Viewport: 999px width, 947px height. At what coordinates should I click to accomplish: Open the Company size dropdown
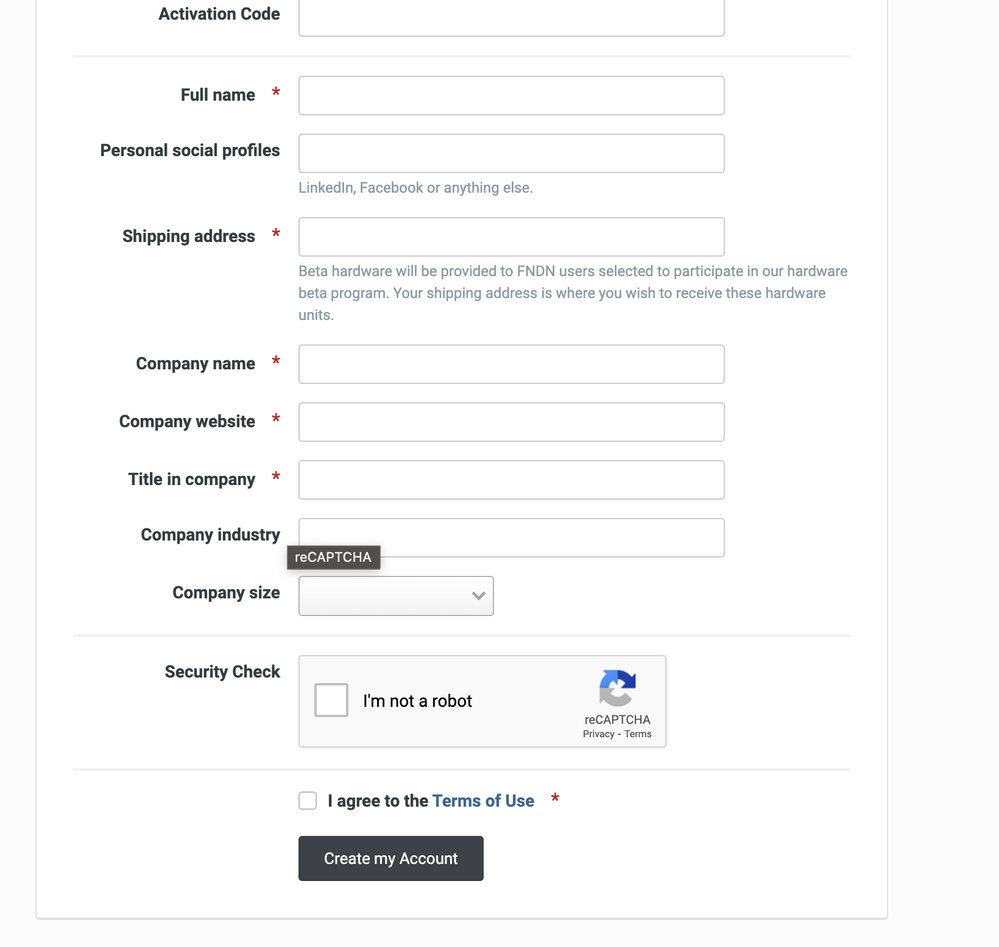point(395,596)
